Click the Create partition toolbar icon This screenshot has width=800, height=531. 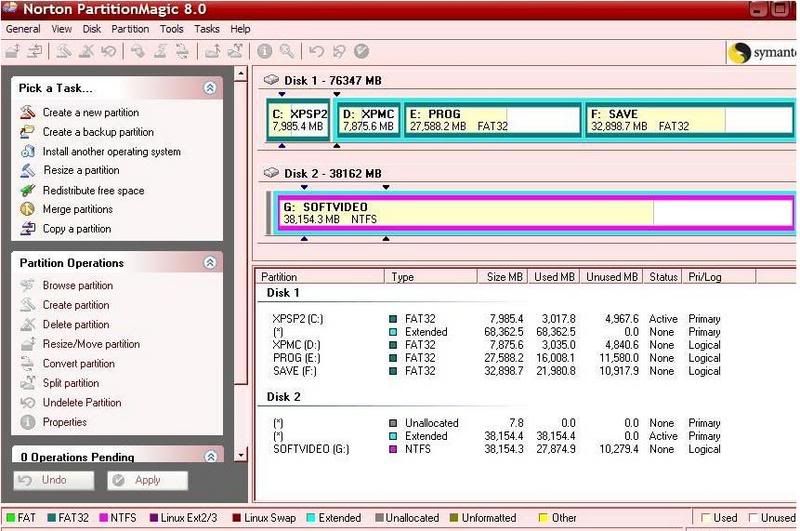coord(64,51)
